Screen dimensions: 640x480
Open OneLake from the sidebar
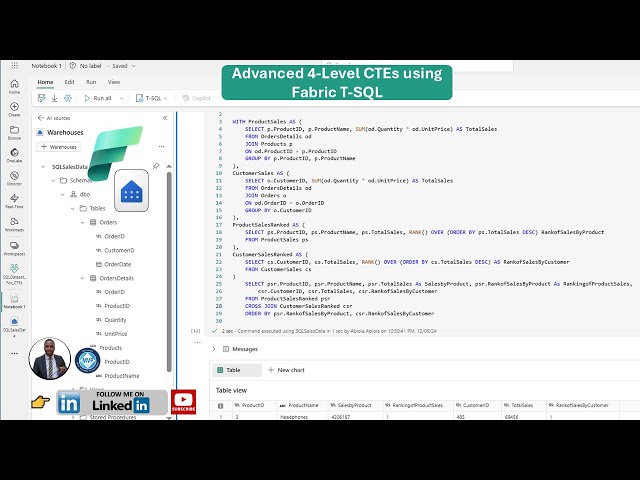pos(14,156)
